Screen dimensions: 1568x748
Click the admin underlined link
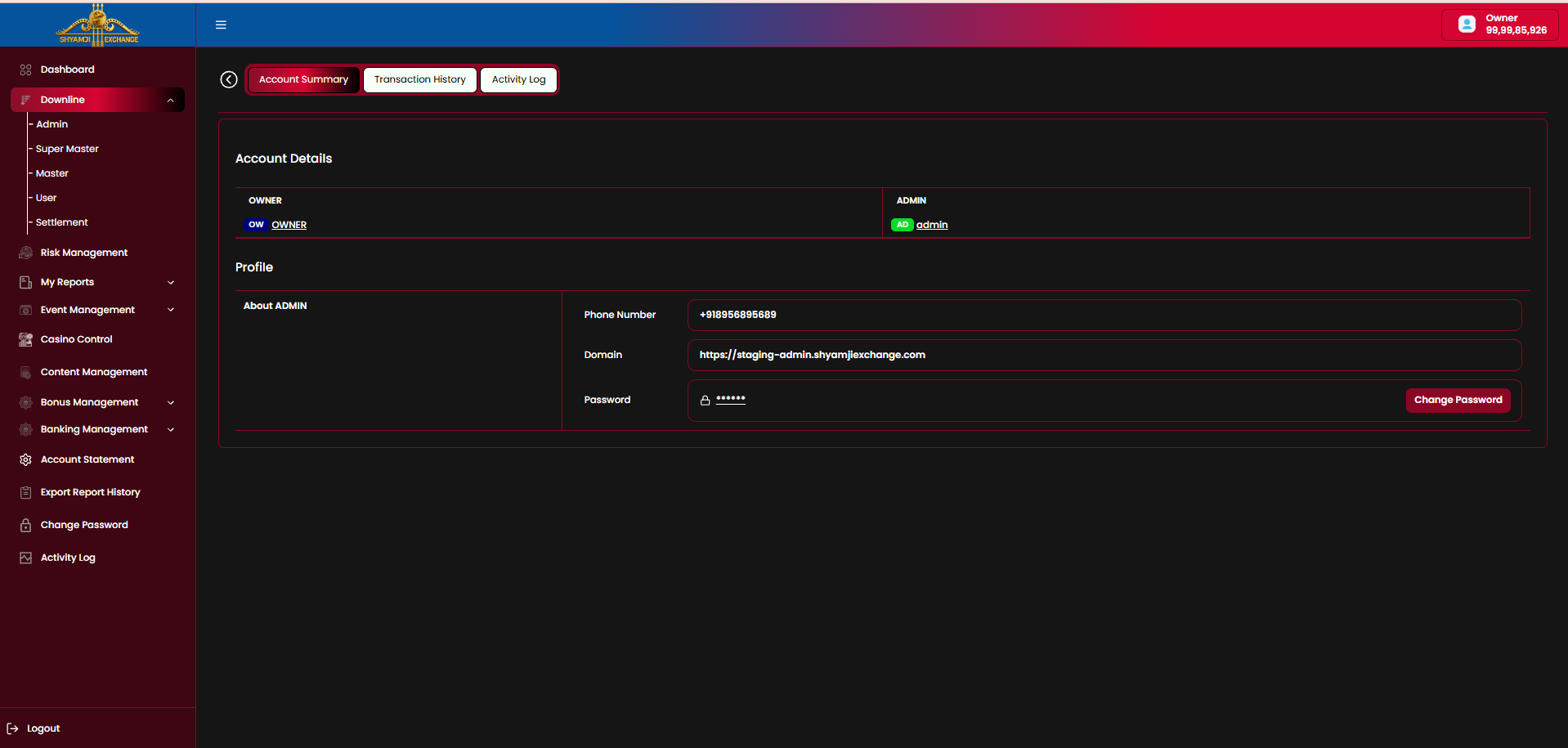[932, 225]
